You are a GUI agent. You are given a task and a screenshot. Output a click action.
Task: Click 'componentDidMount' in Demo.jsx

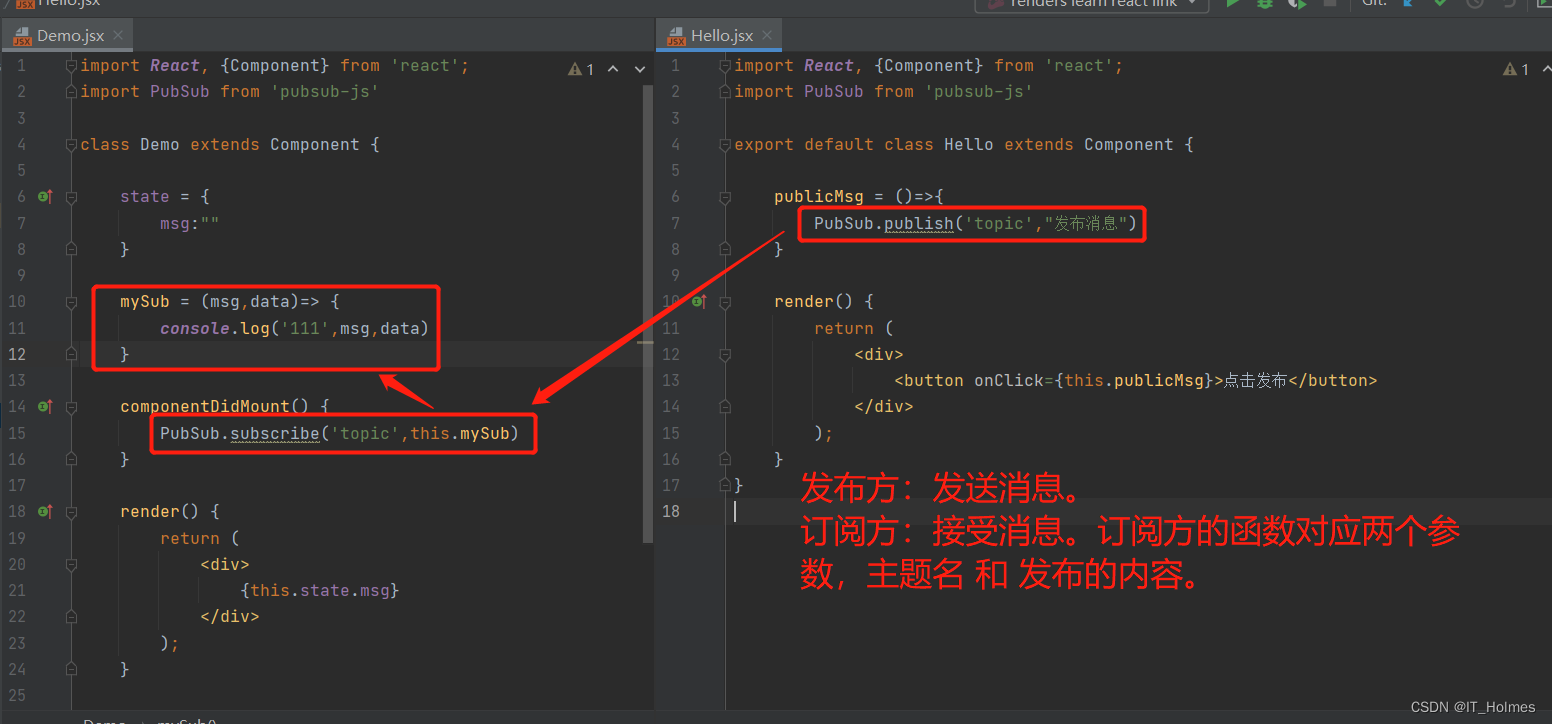(x=205, y=407)
